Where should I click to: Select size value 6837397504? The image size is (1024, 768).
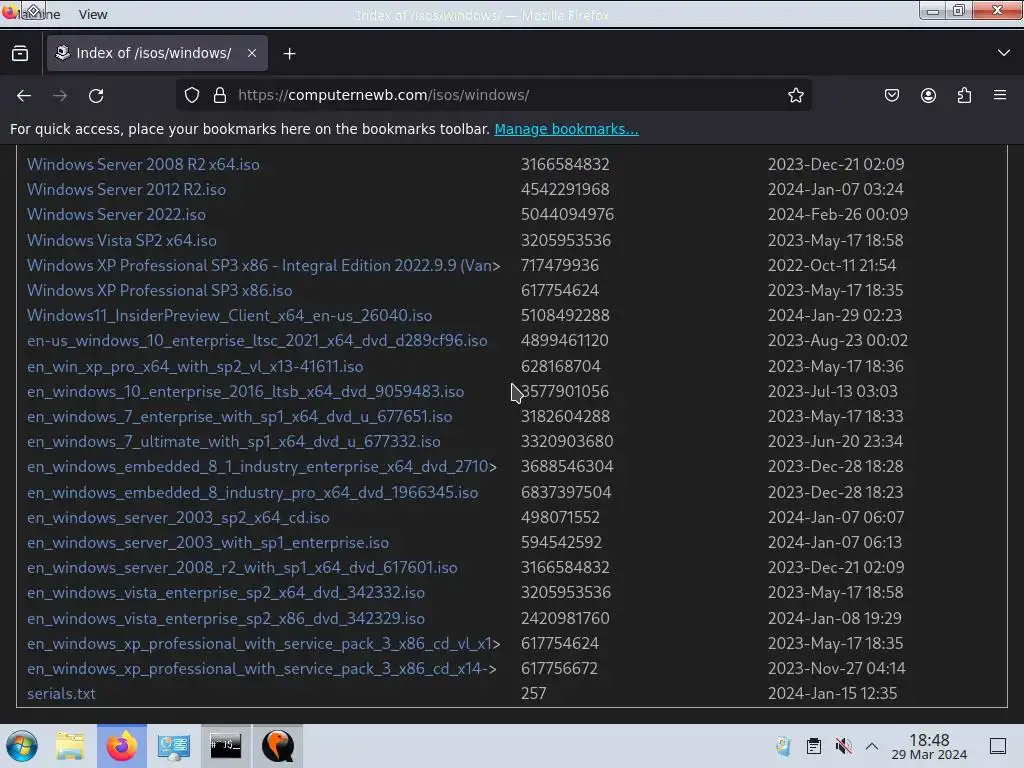(566, 492)
